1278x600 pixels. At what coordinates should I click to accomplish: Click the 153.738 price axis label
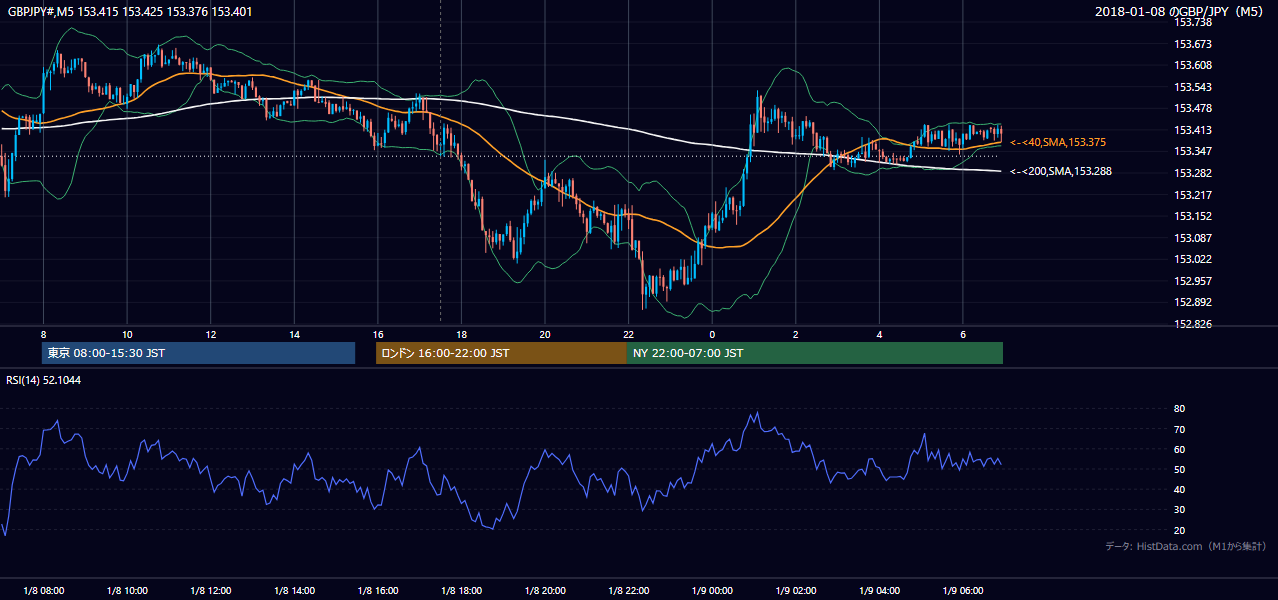[1194, 22]
